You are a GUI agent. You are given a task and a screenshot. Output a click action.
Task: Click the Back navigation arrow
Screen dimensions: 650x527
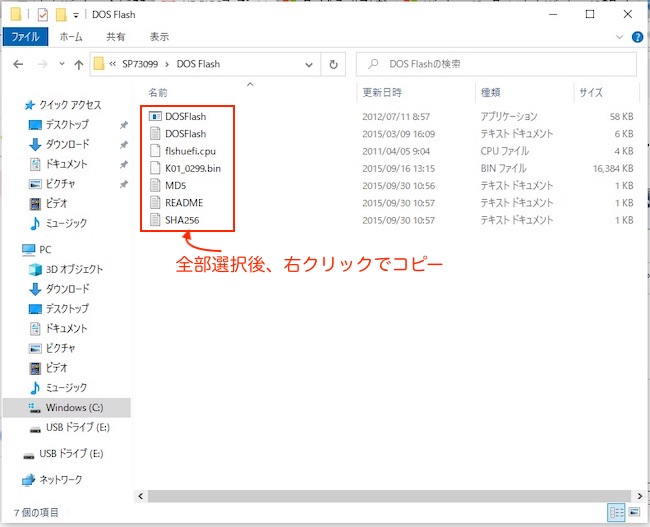pyautogui.click(x=18, y=64)
